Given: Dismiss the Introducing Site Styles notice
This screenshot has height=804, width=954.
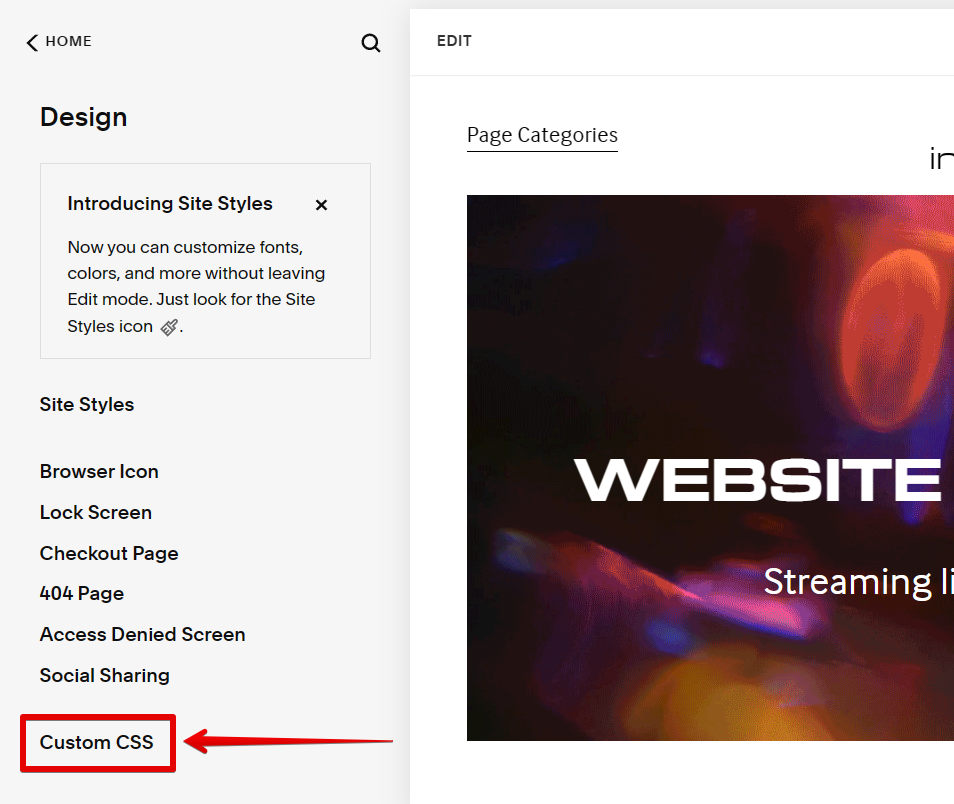Looking at the screenshot, I should point(320,204).
